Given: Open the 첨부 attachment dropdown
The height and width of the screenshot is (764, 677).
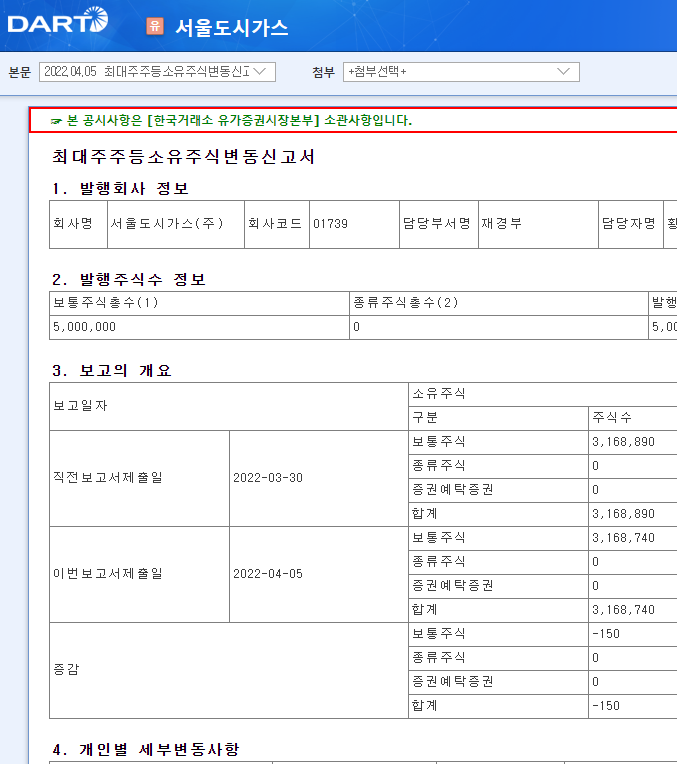Looking at the screenshot, I should click(x=461, y=72).
